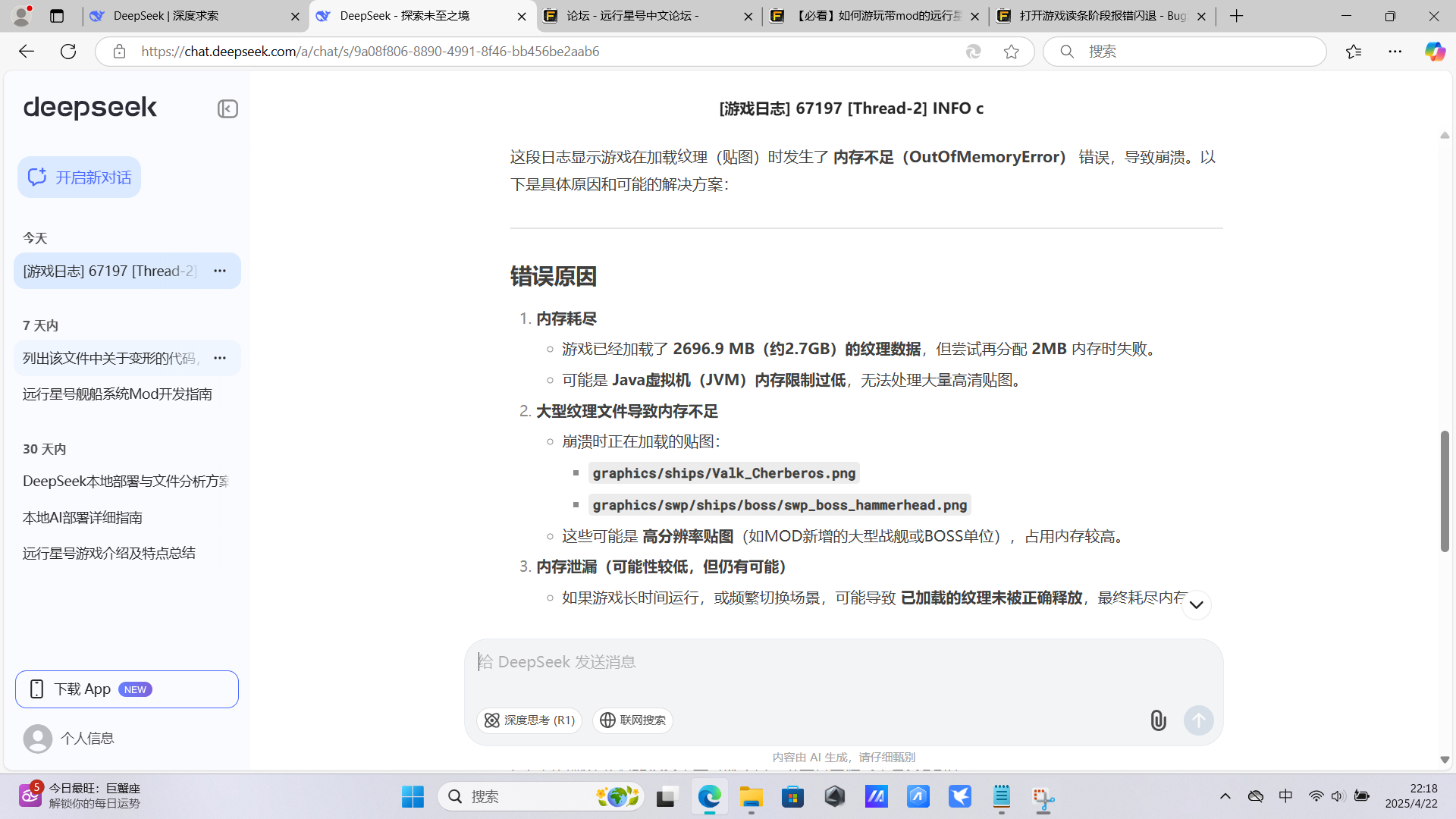Open Notepad from the taskbar

[1001, 797]
